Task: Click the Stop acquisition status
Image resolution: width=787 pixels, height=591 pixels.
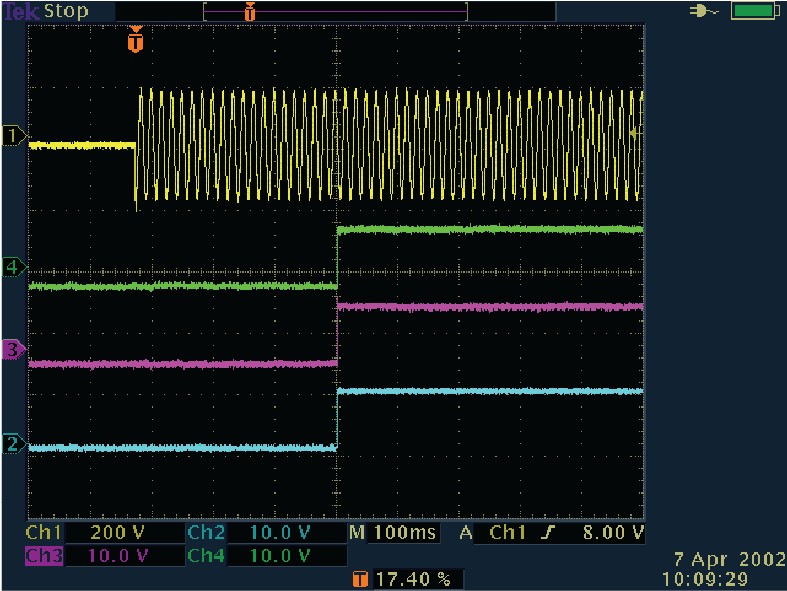Action: (x=66, y=11)
